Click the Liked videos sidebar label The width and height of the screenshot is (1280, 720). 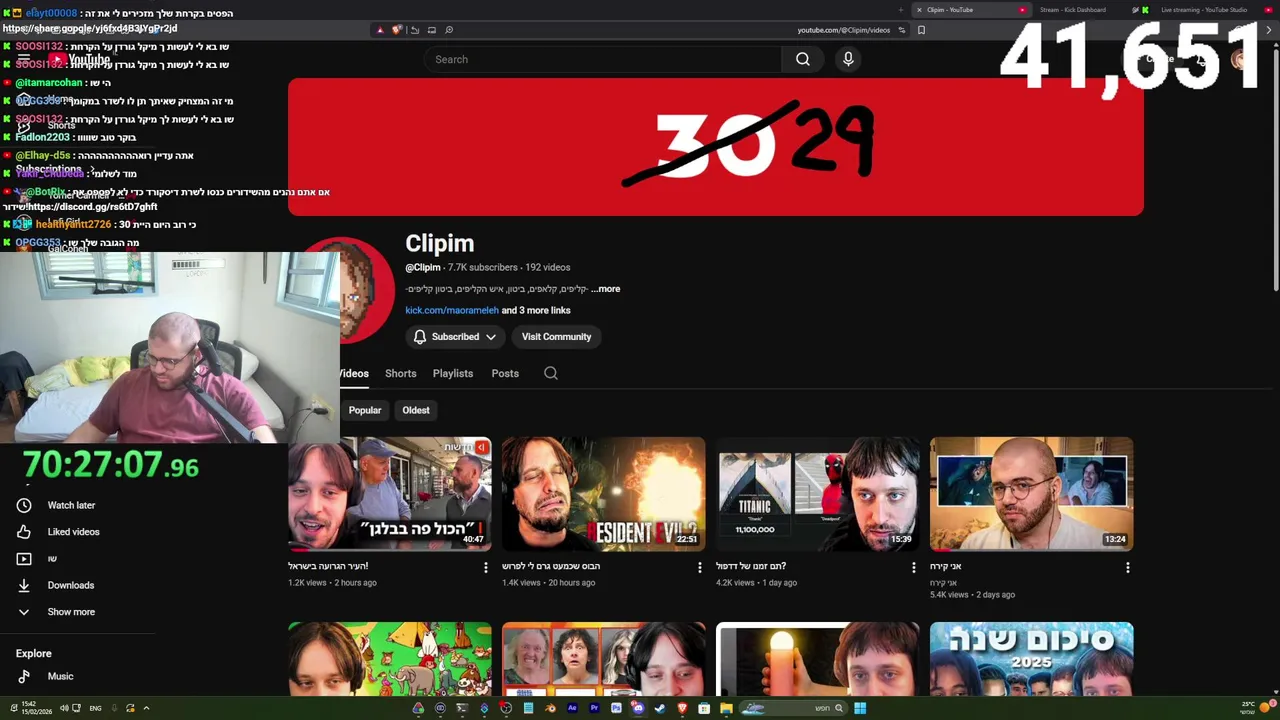tap(74, 532)
